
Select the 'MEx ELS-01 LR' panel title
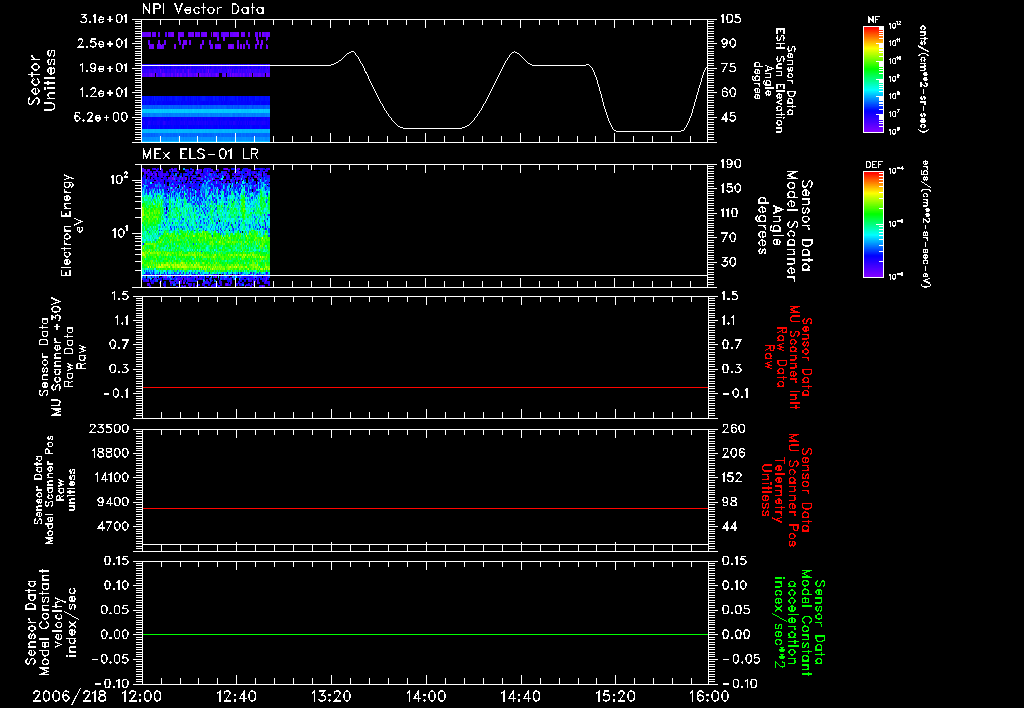click(x=200, y=154)
